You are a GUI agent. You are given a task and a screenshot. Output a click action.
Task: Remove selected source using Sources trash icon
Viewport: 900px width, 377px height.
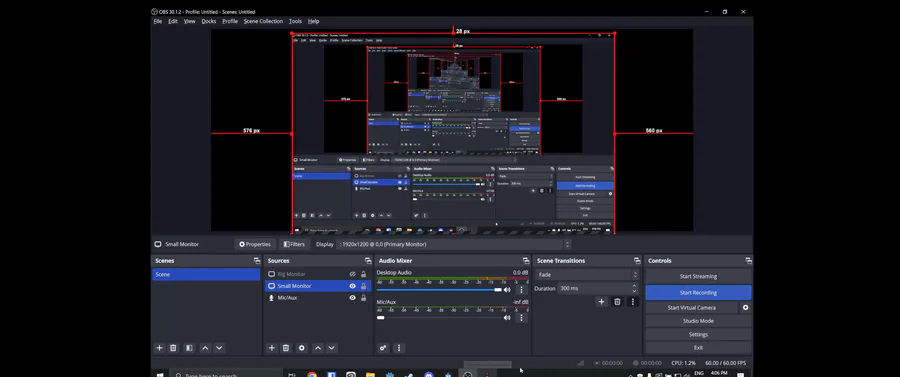[286, 348]
